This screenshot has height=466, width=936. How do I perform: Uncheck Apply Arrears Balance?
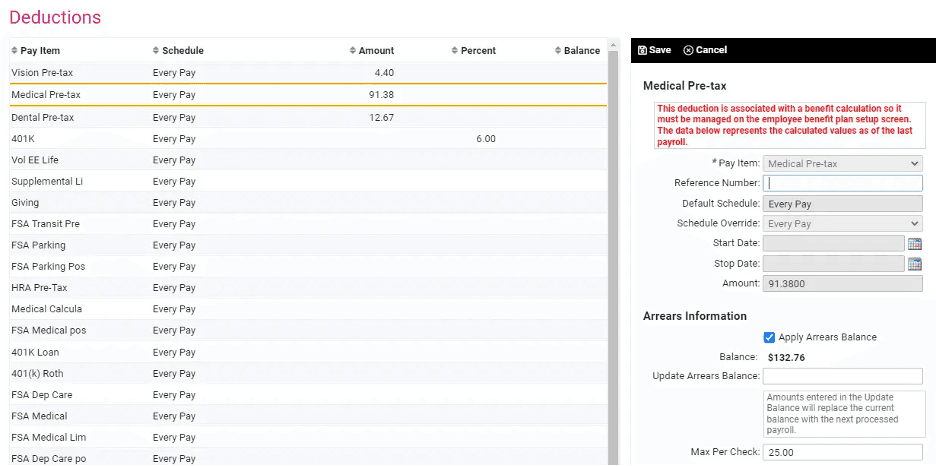(769, 337)
